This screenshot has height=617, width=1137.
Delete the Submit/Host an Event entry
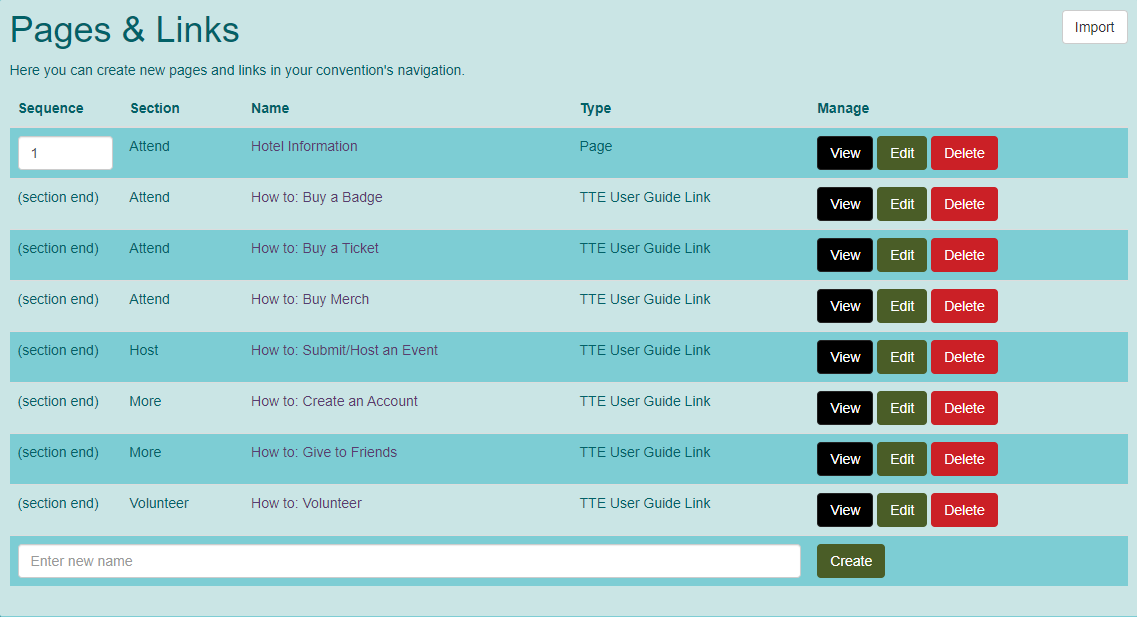tap(964, 357)
